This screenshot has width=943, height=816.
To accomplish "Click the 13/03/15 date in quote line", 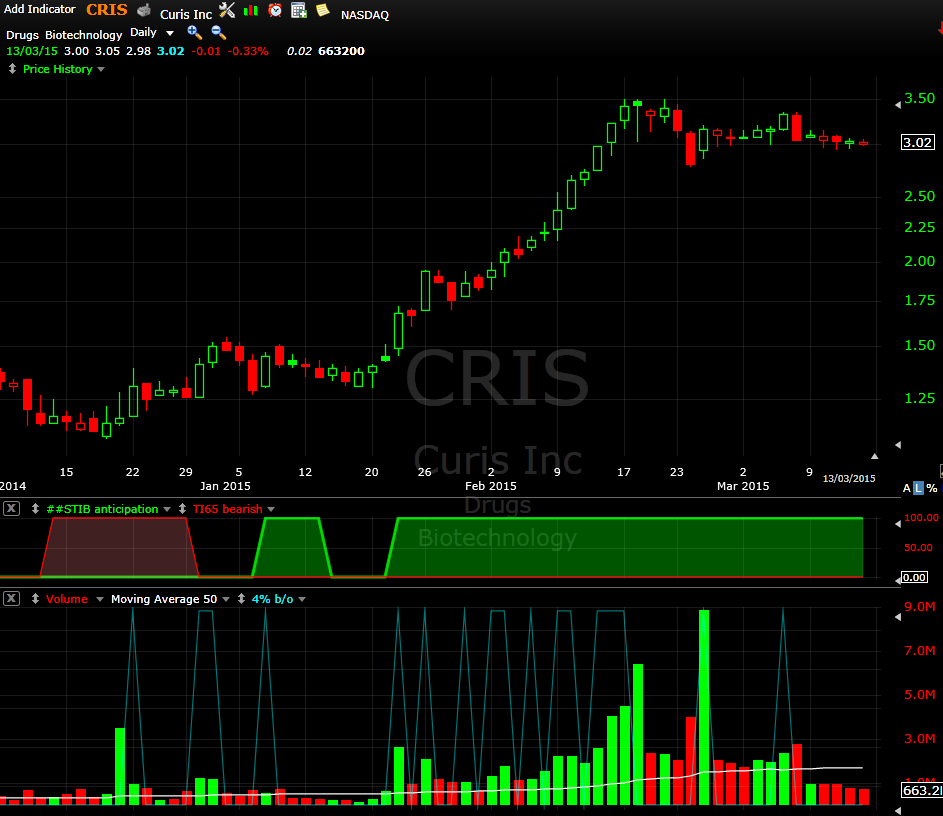I will (x=32, y=51).
